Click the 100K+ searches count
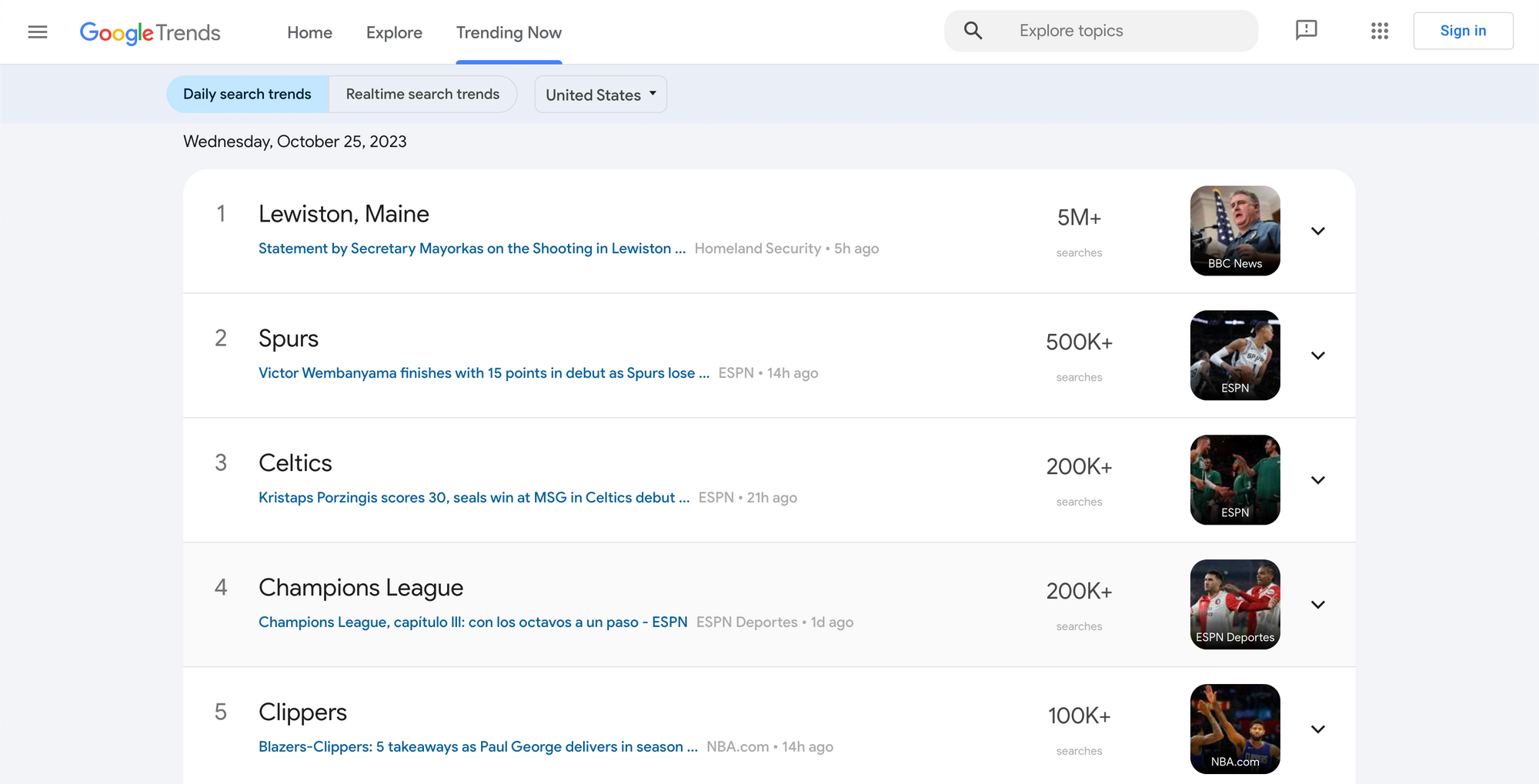This screenshot has width=1539, height=784. pyautogui.click(x=1079, y=716)
